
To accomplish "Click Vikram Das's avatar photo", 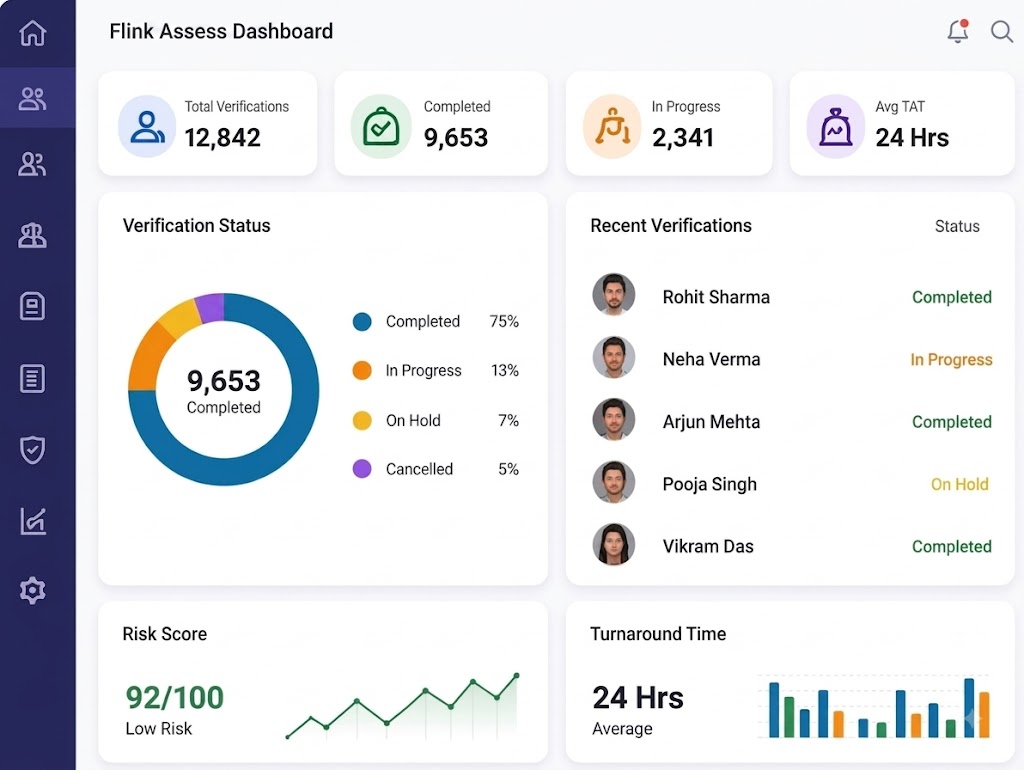I will (x=613, y=544).
